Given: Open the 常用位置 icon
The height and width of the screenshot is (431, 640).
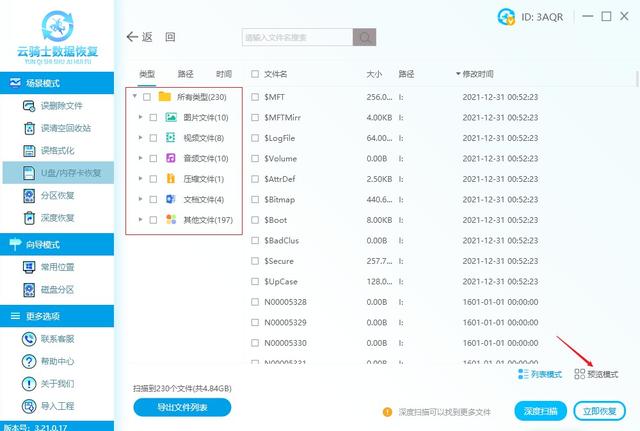Looking at the screenshot, I should coord(29,267).
